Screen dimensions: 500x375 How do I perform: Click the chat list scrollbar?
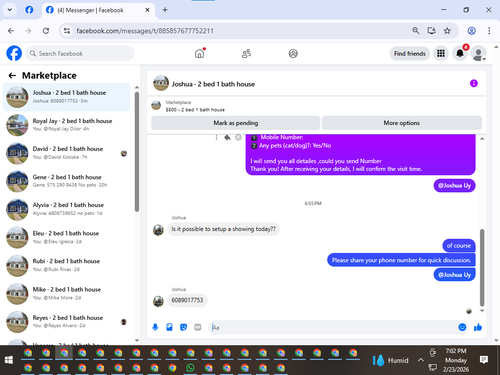click(137, 152)
